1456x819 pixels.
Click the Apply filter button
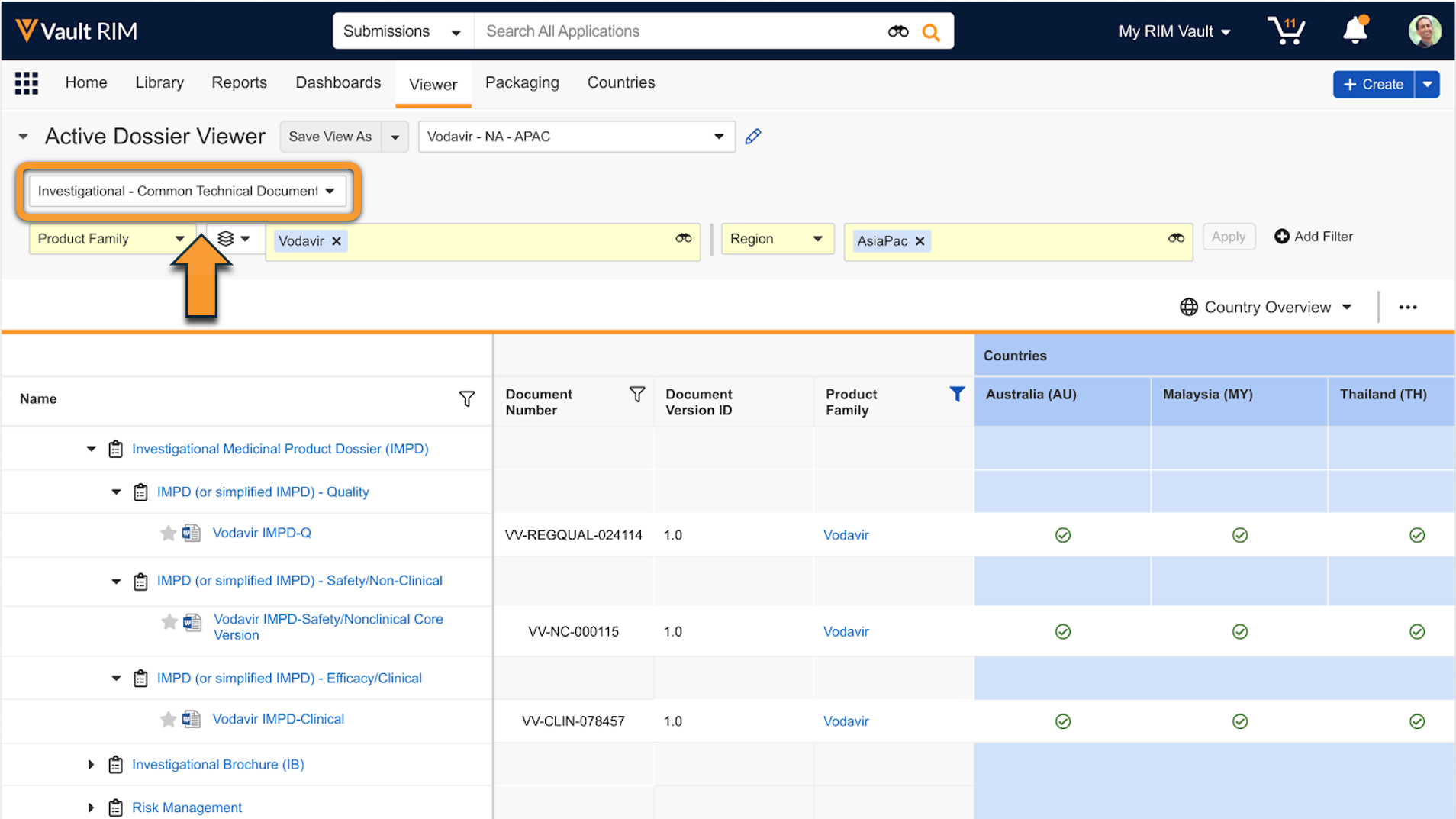tap(1229, 237)
